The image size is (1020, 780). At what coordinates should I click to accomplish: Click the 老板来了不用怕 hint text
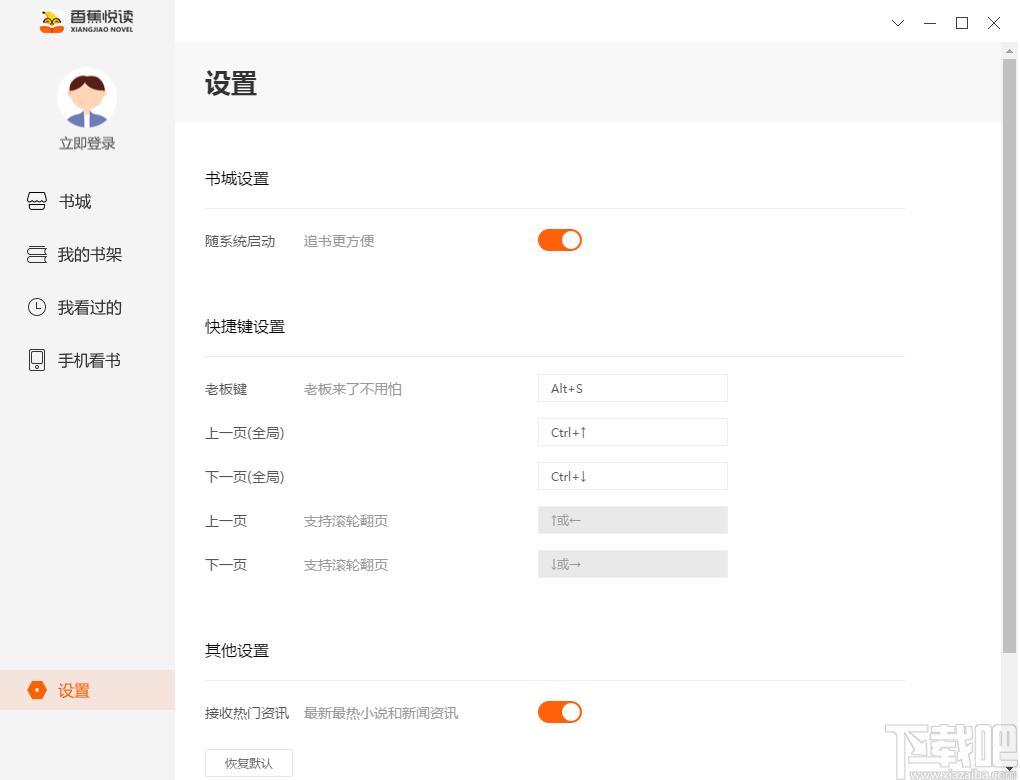pyautogui.click(x=353, y=389)
